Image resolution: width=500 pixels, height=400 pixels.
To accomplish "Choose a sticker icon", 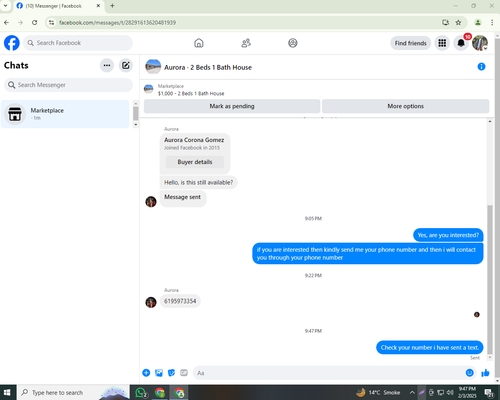I will (x=171, y=373).
